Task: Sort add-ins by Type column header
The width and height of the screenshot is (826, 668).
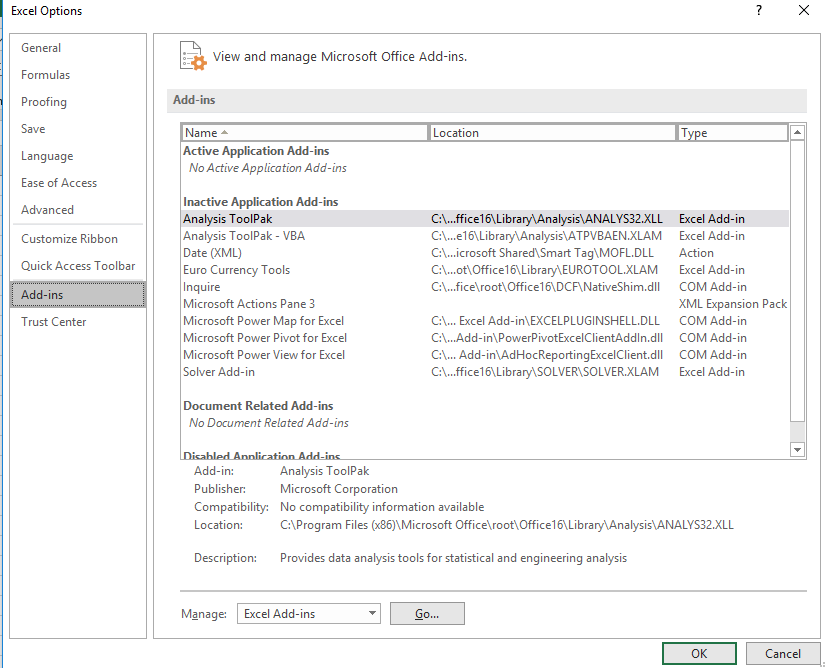Action: coord(732,133)
